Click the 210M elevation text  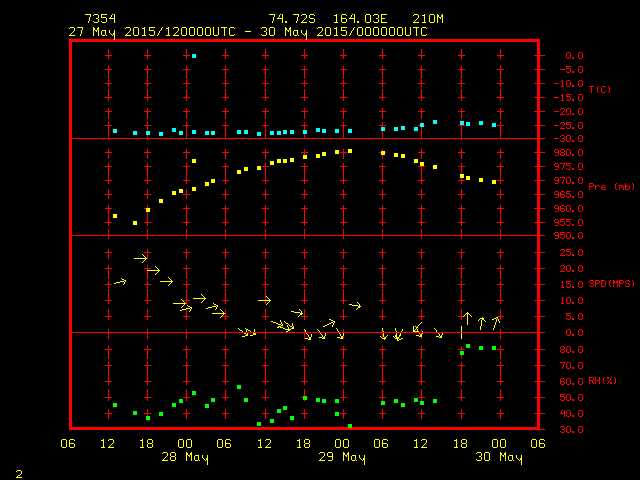tap(411, 19)
